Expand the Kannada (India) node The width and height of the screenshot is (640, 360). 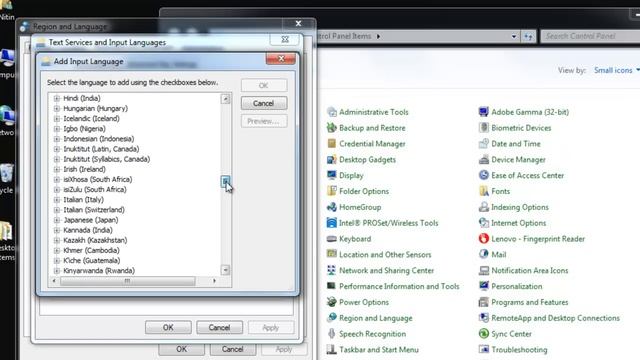[57, 230]
